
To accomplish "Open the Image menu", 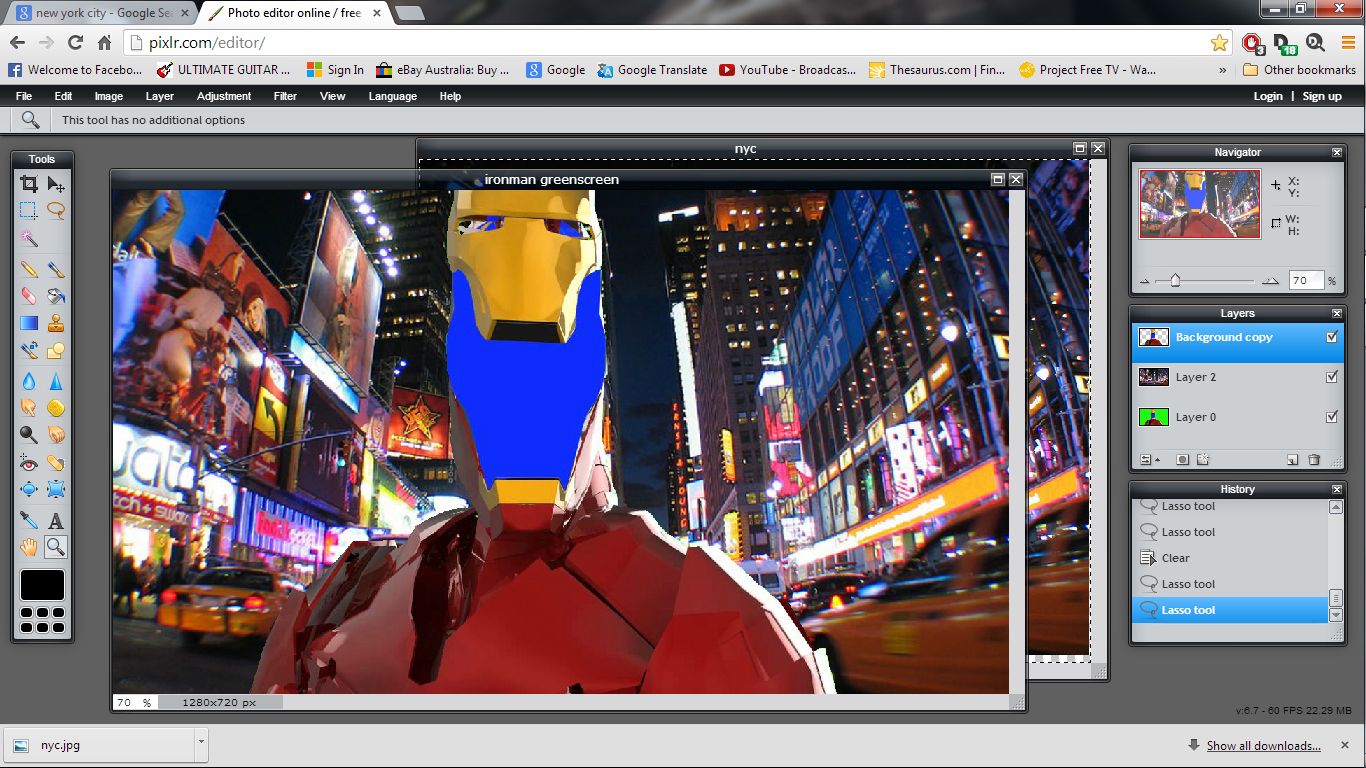I will coord(109,96).
